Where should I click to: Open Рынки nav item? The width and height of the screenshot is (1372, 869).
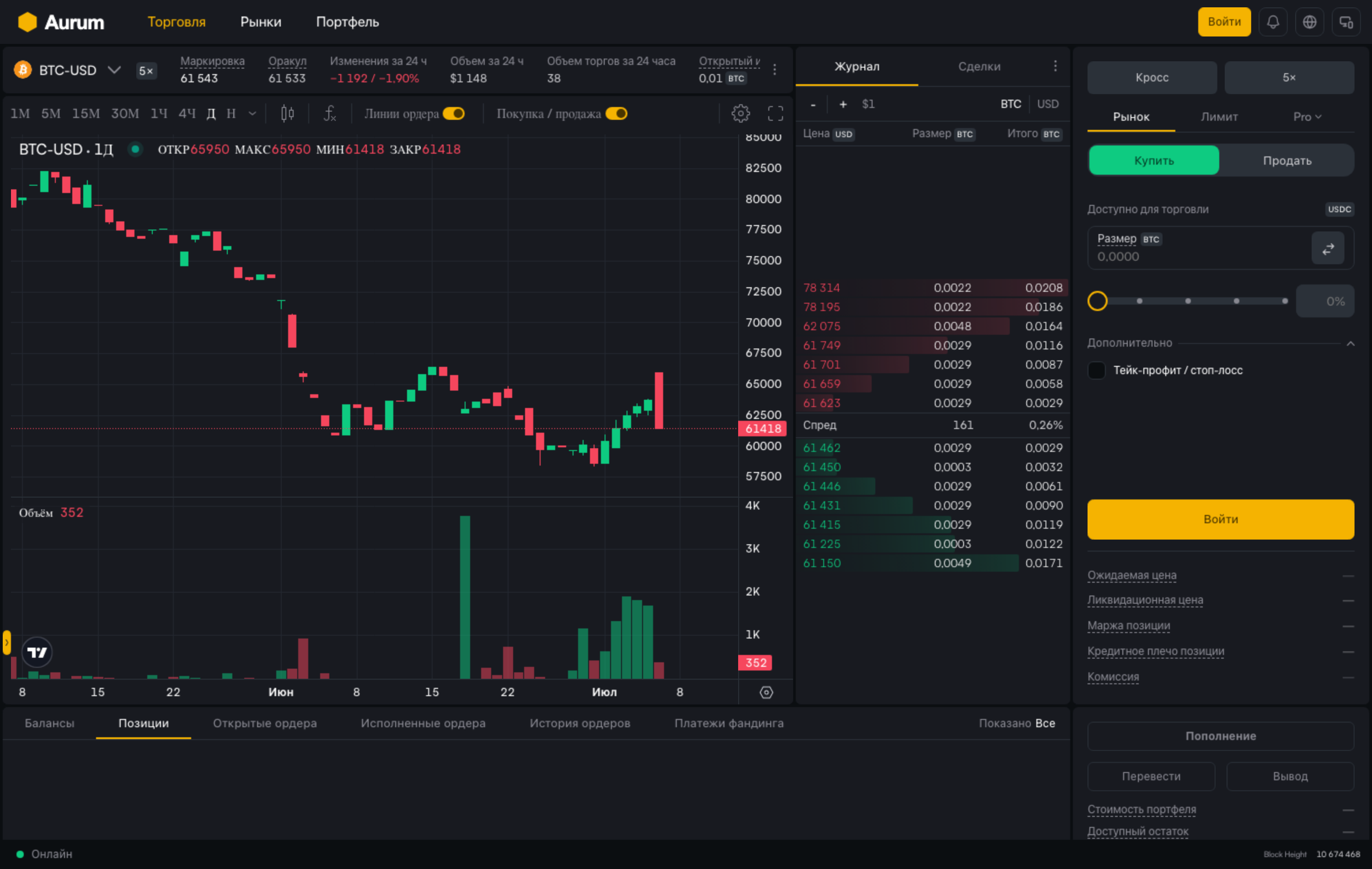point(260,21)
